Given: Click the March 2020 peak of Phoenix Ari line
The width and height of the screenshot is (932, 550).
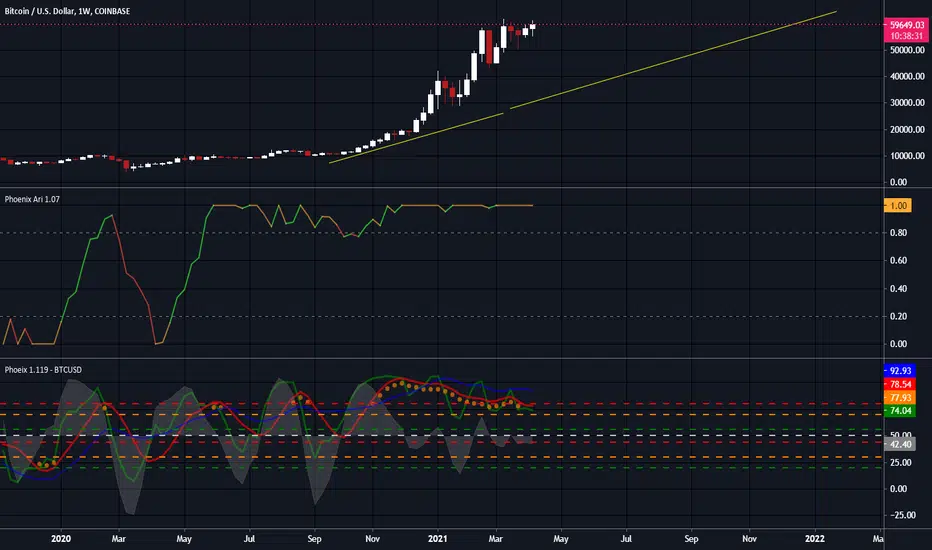Looking at the screenshot, I should (x=112, y=216).
